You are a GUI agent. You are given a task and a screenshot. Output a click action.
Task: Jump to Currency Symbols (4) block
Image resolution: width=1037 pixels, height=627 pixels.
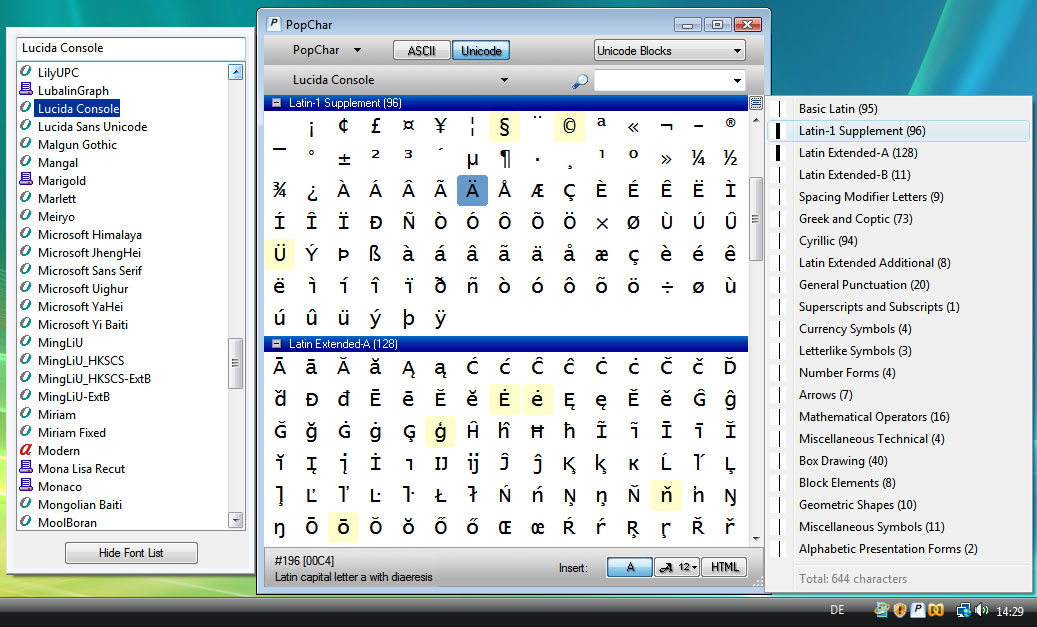point(854,329)
